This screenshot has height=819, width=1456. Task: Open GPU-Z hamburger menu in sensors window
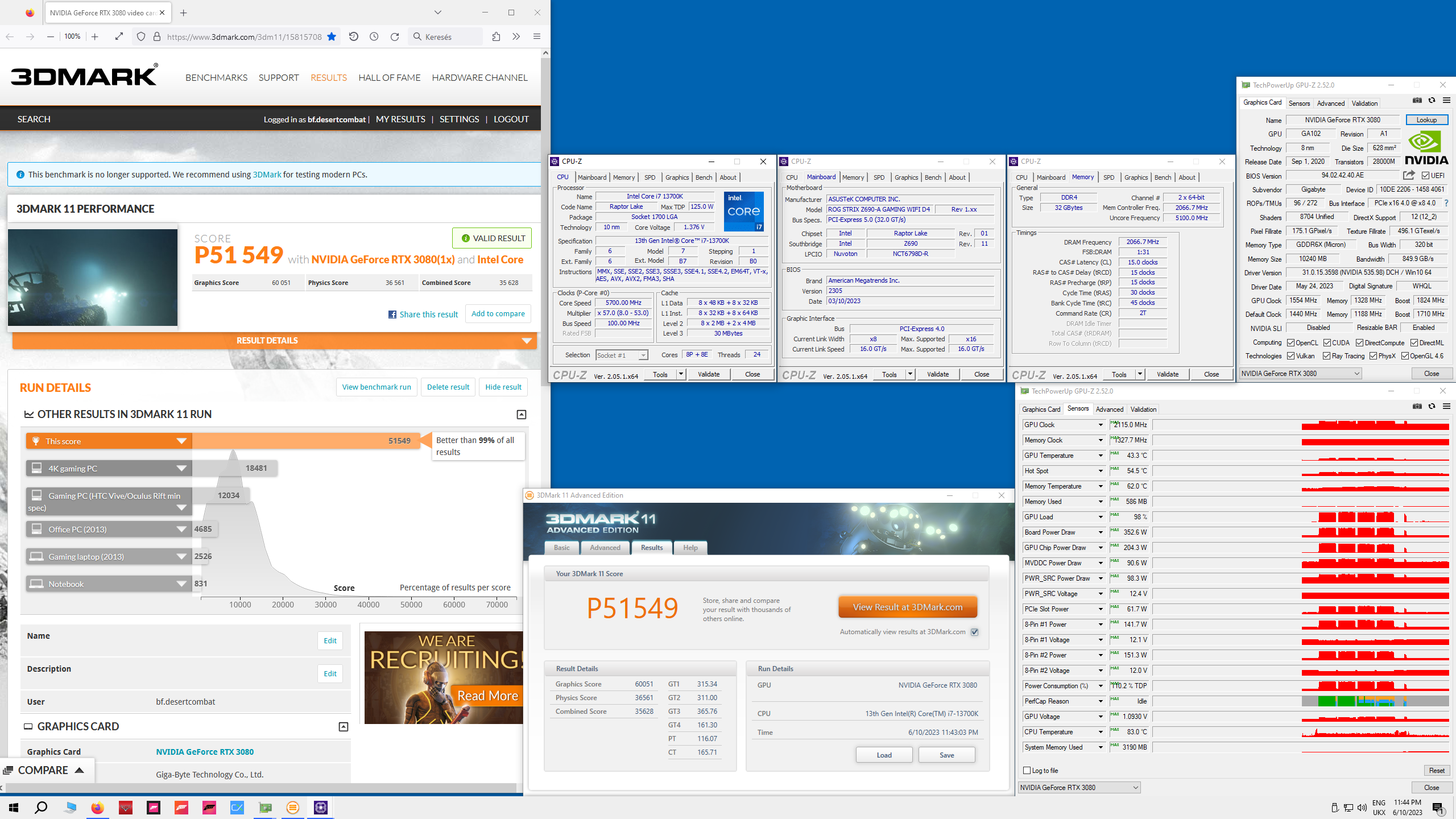coord(1446,406)
